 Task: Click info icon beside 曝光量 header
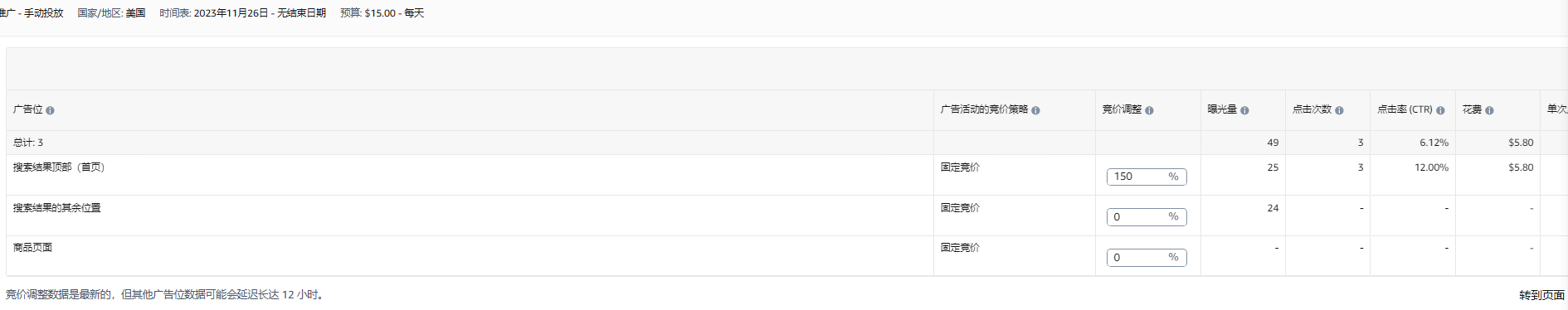coord(1244,110)
